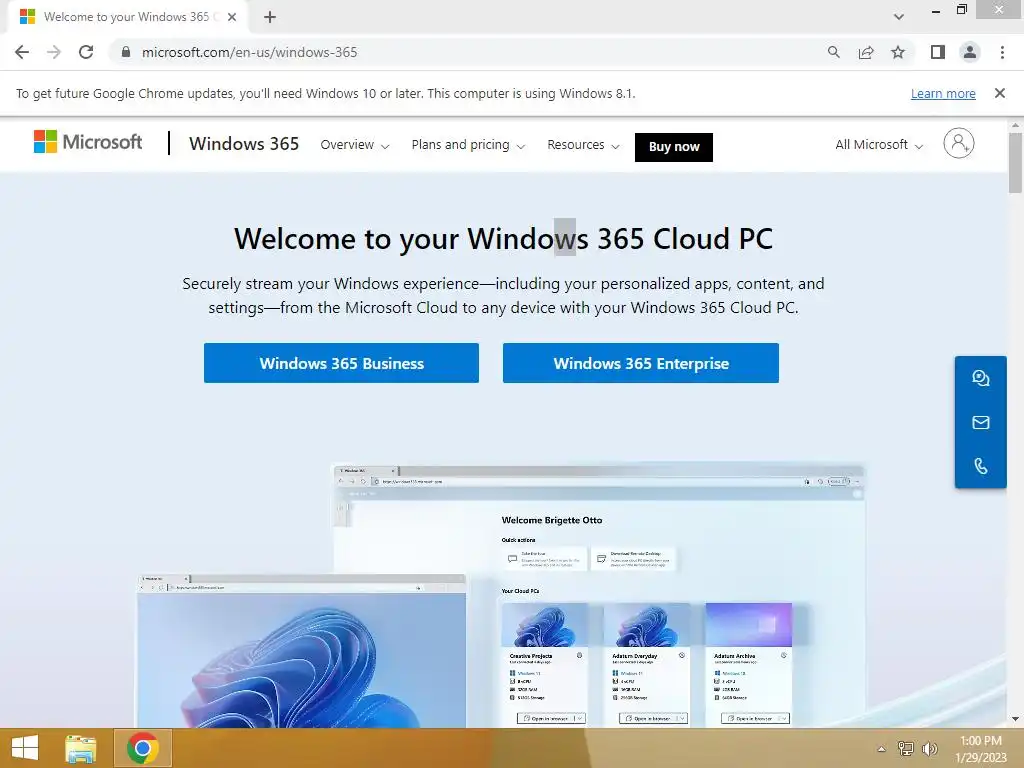
Task: Open the Windows 365 home link
Action: click(x=244, y=144)
